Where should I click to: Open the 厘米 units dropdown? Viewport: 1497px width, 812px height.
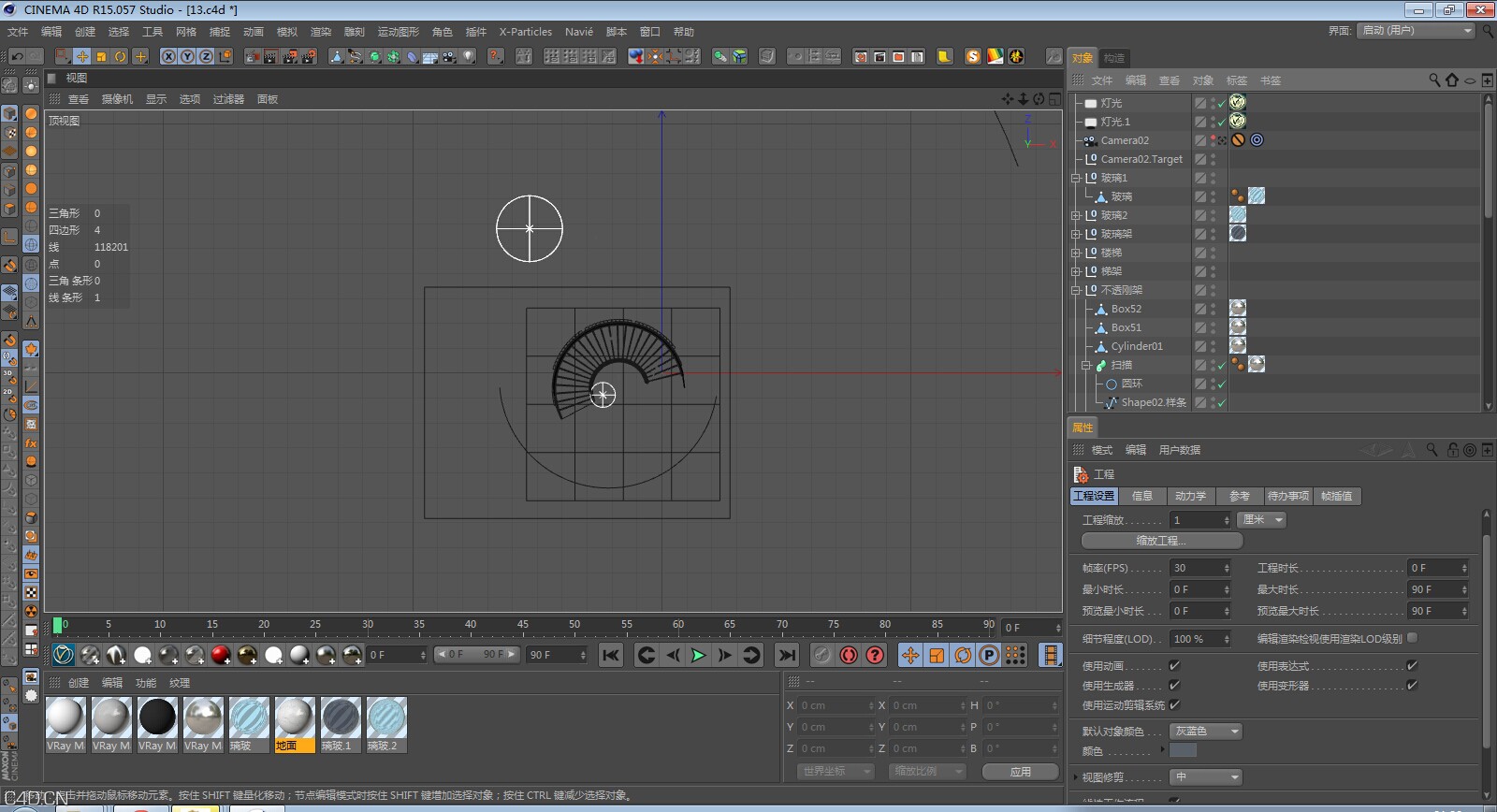click(1262, 520)
